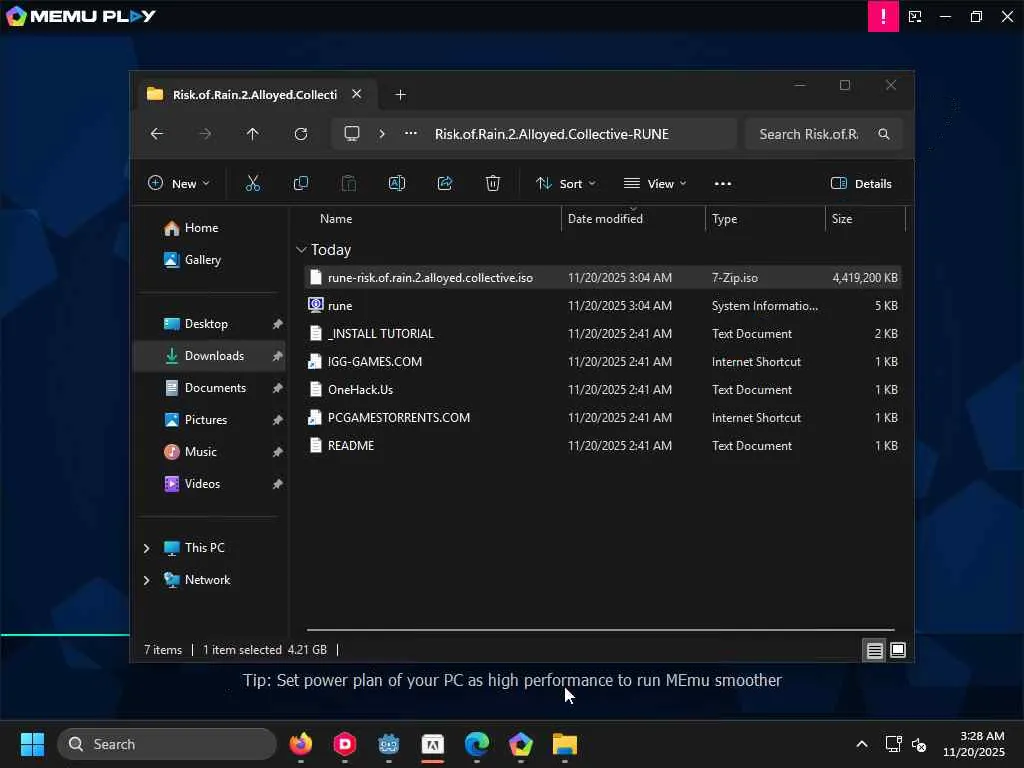The image size is (1024, 768).
Task: Go up one folder level
Action: click(x=253, y=134)
